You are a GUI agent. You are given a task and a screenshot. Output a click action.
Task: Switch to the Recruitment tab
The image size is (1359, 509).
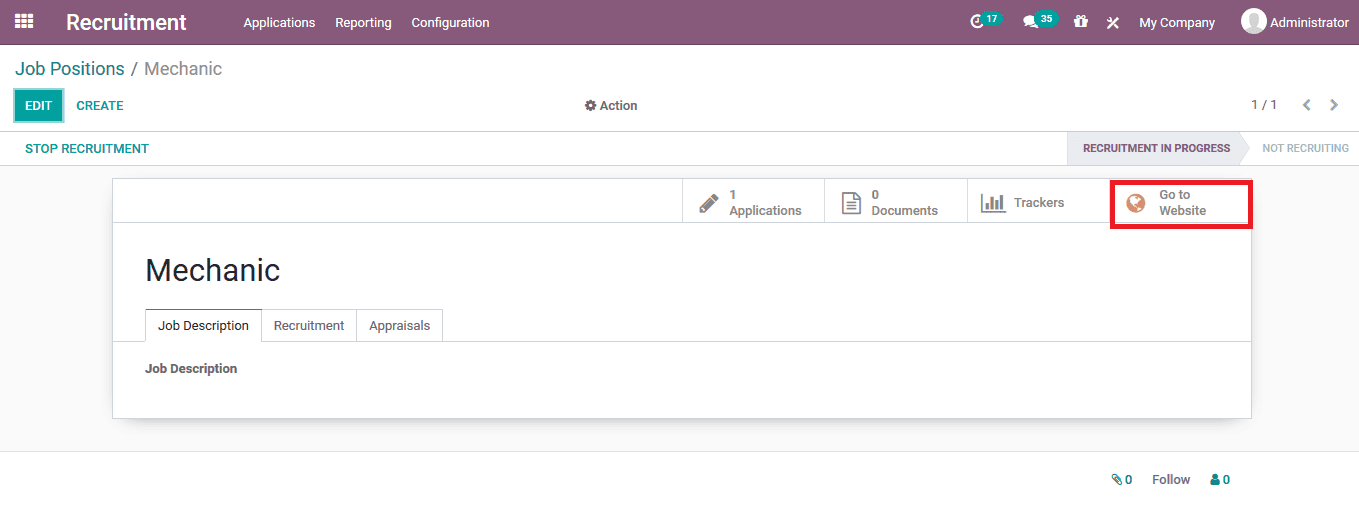(309, 325)
